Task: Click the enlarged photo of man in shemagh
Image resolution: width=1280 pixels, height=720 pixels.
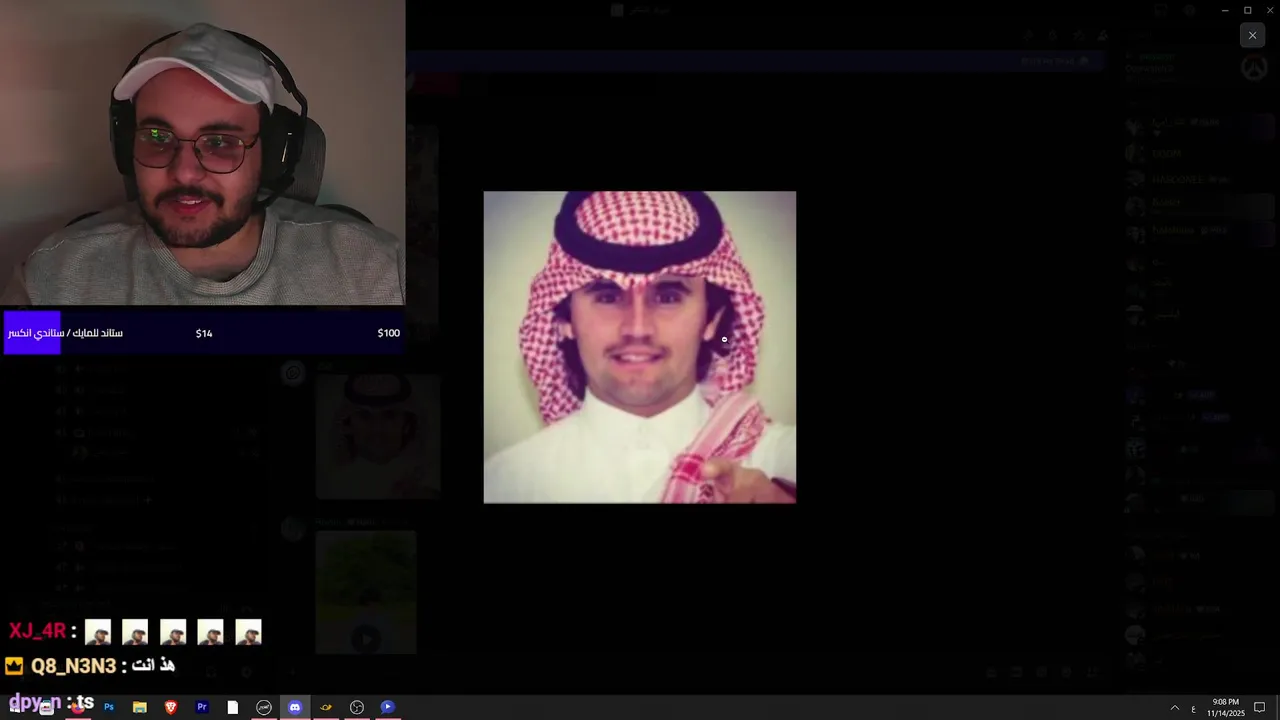Action: [640, 347]
